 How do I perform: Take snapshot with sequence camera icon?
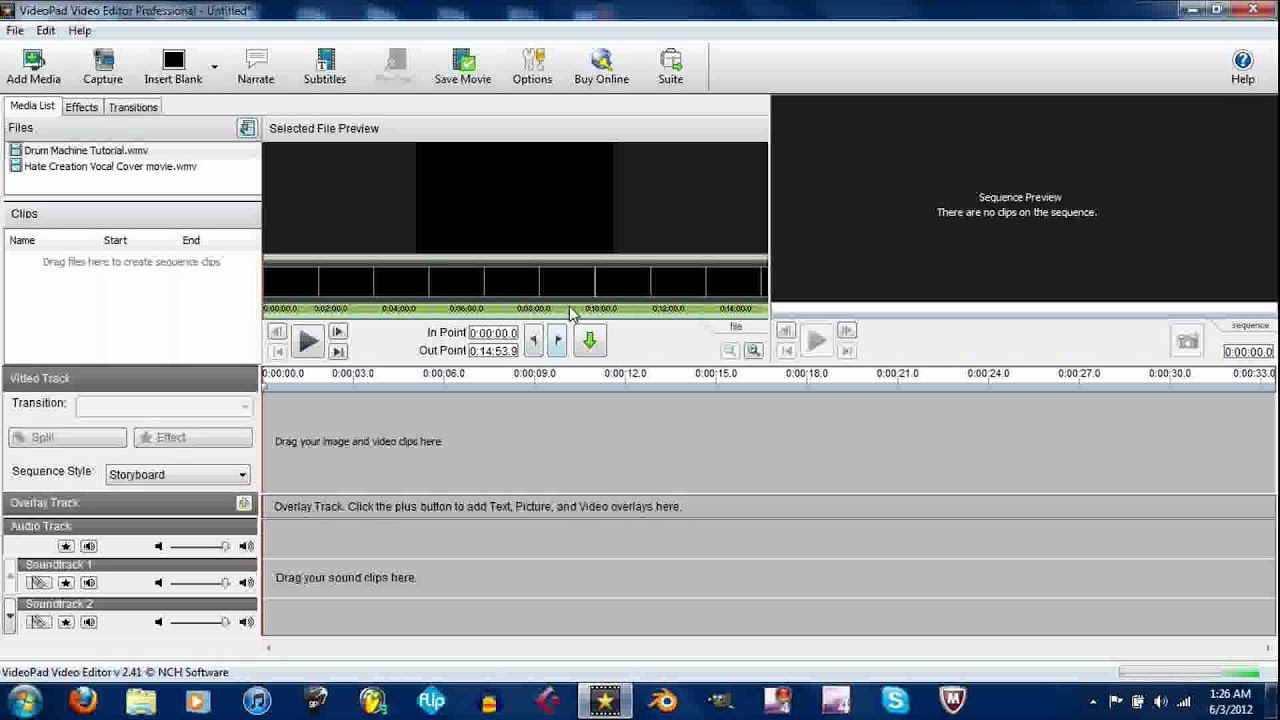click(1187, 342)
